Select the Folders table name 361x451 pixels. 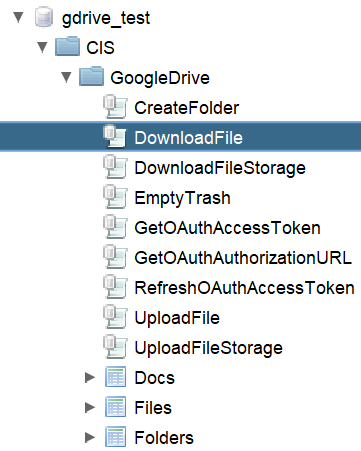click(164, 438)
